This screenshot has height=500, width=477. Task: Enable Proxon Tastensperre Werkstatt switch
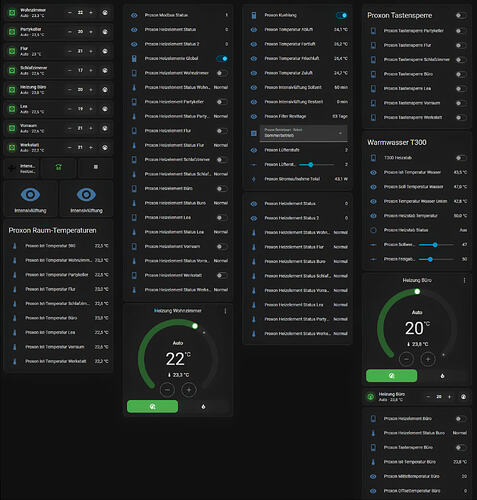tap(461, 118)
